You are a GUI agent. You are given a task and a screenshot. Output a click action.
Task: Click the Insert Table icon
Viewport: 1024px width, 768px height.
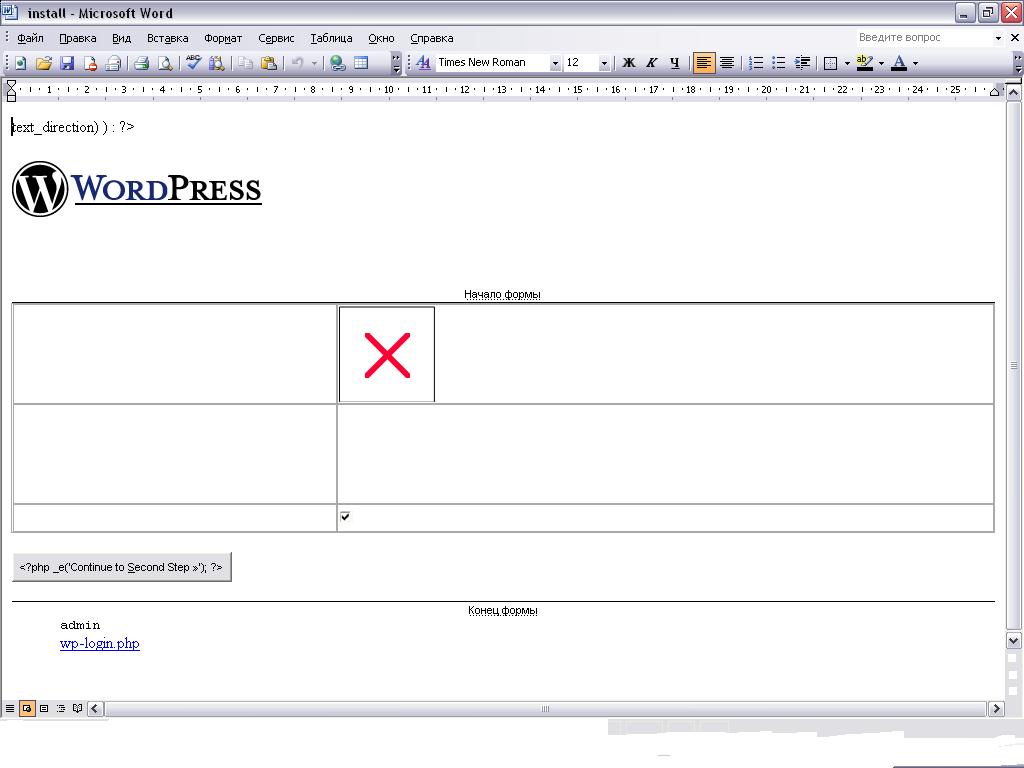[361, 63]
